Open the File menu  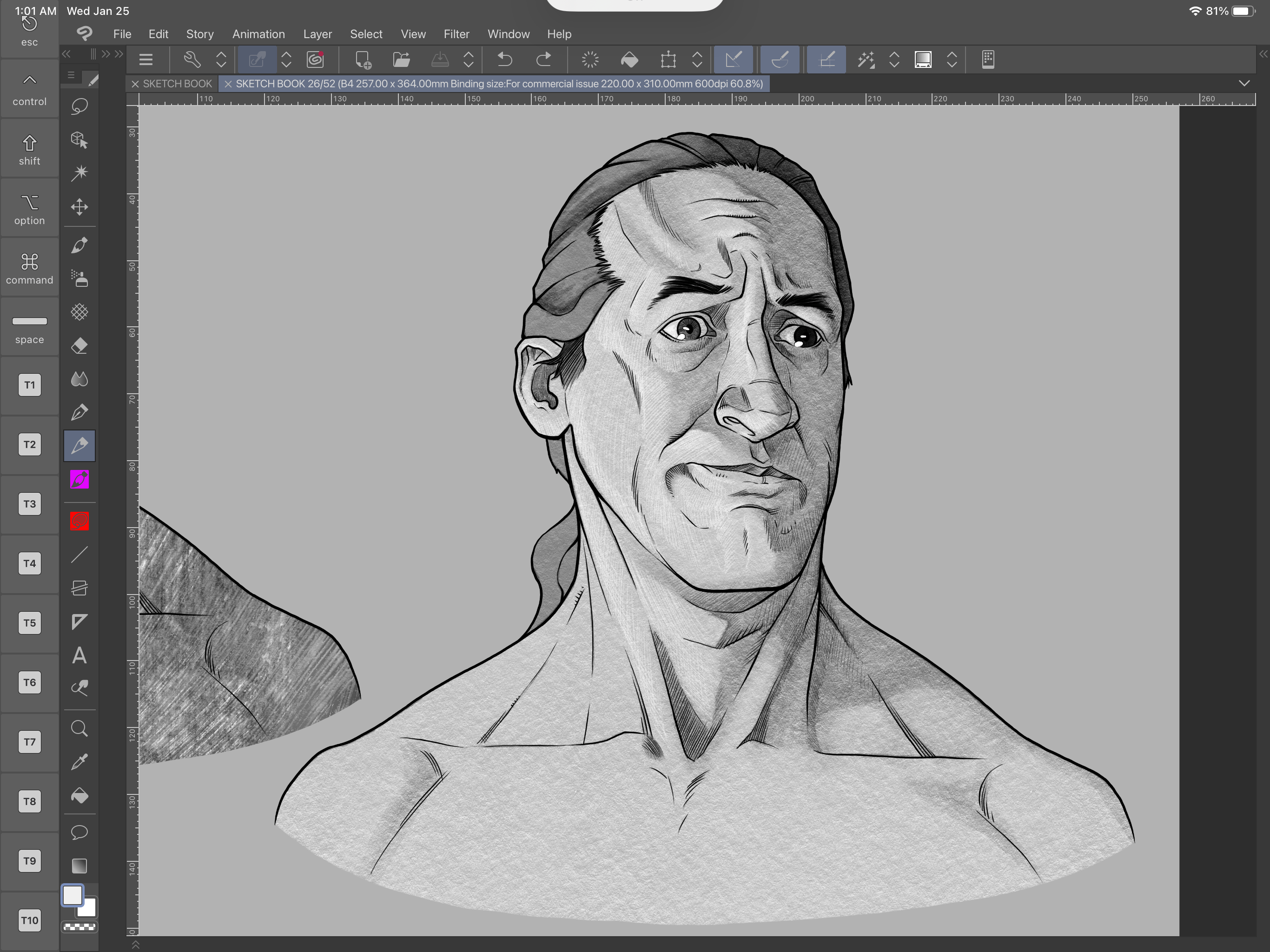pos(122,34)
